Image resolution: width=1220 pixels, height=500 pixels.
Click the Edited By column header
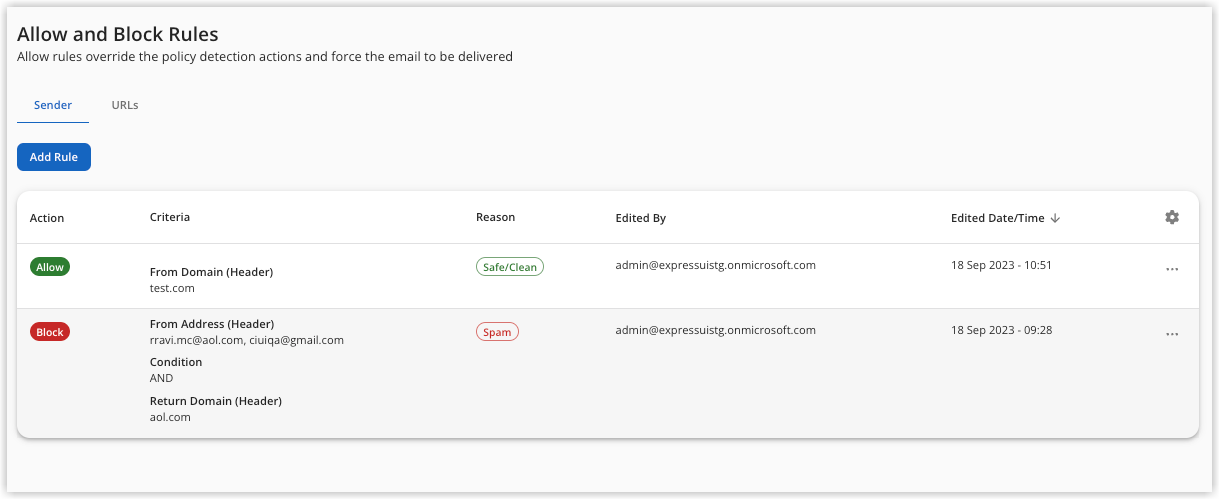[641, 218]
